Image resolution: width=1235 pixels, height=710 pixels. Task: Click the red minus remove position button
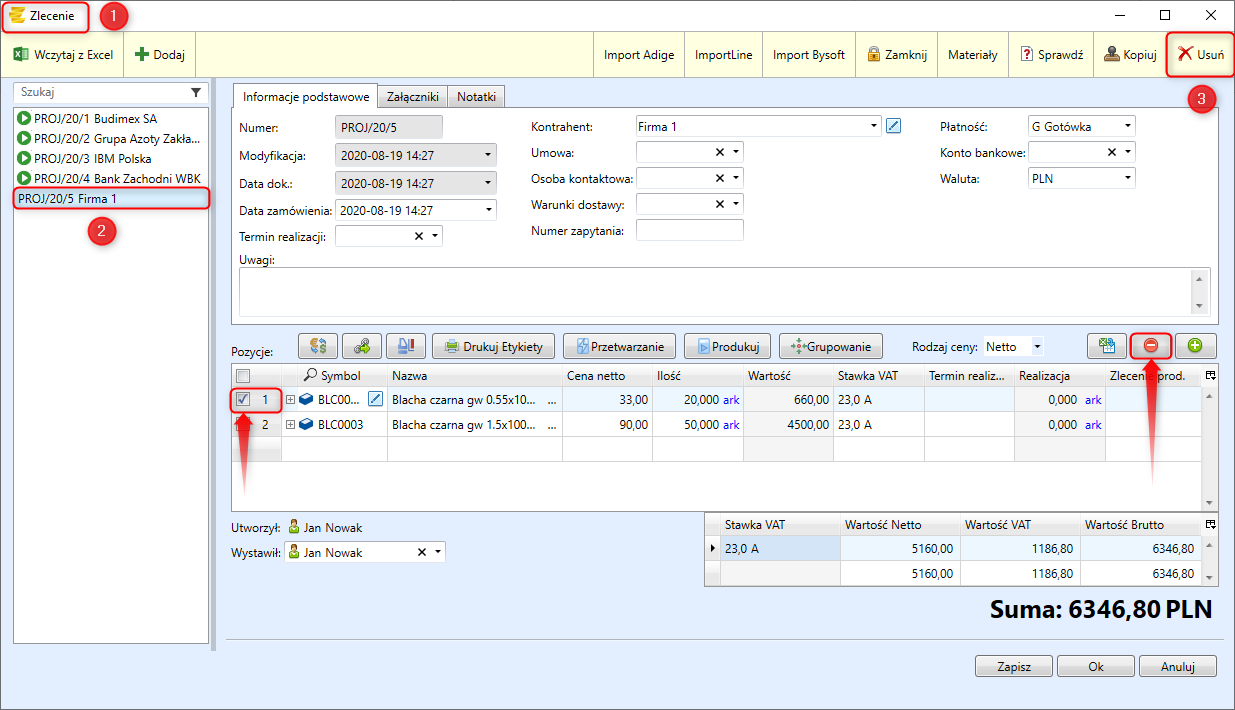(1150, 346)
